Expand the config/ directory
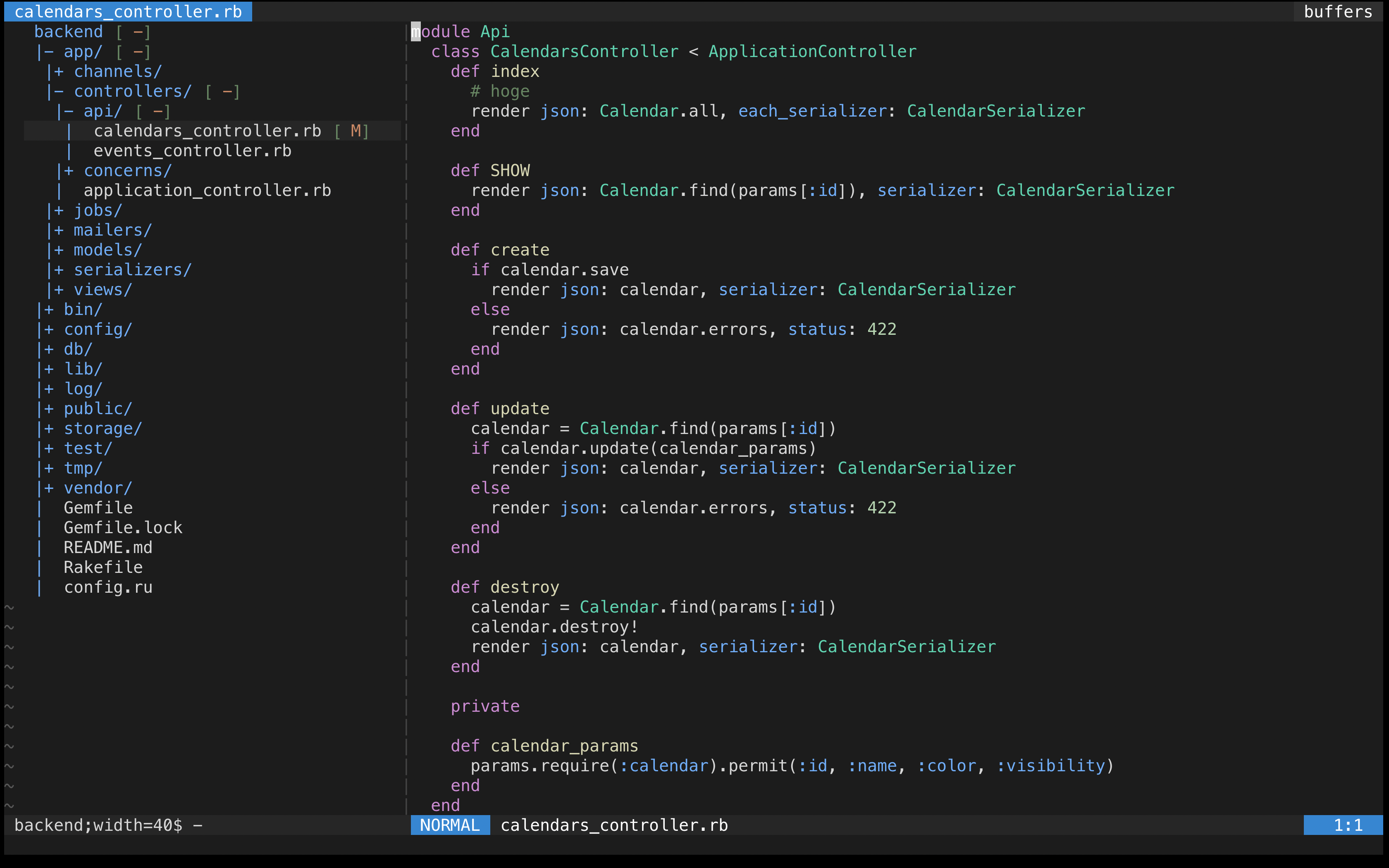This screenshot has width=1389, height=868. click(x=98, y=329)
